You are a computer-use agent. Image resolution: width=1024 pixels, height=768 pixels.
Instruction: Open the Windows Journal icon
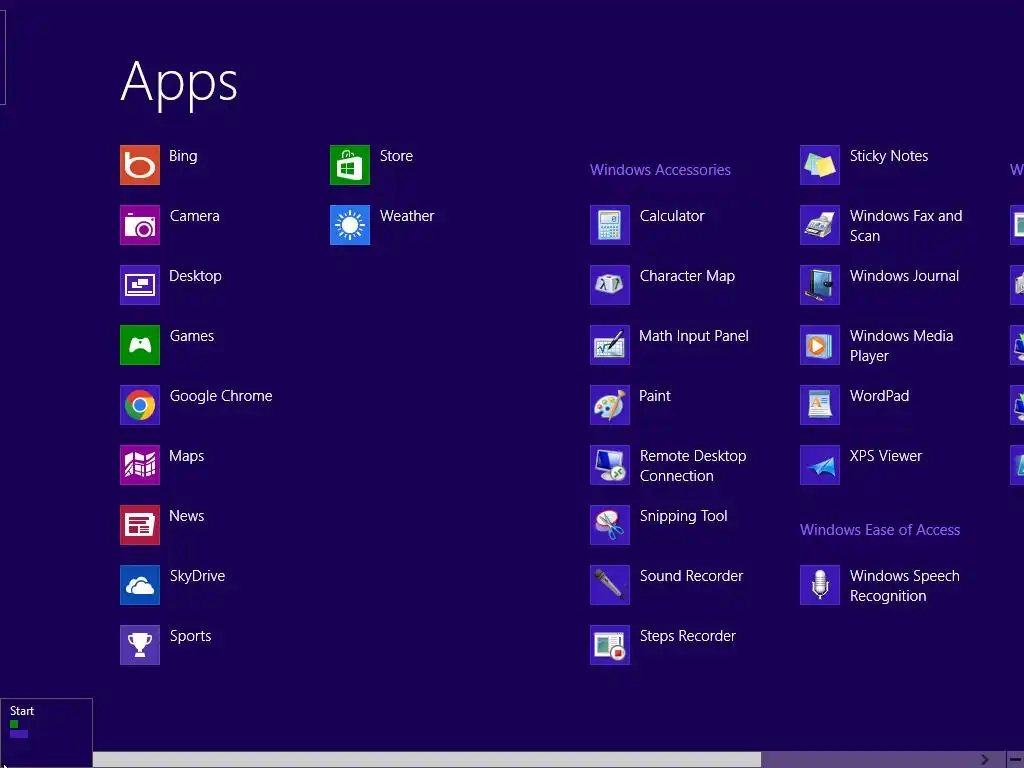[x=820, y=285]
